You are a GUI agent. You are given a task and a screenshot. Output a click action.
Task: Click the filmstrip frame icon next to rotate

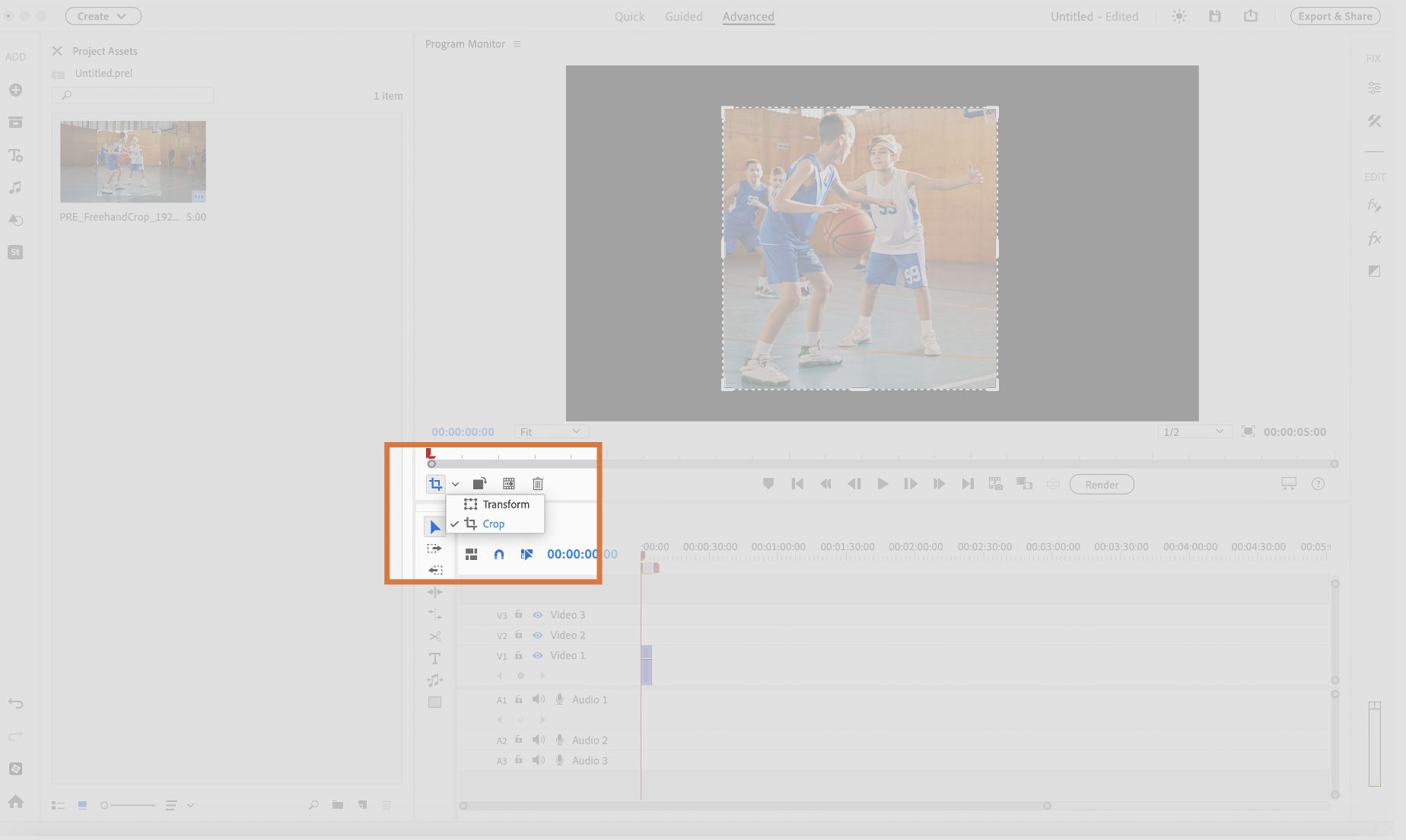[509, 484]
